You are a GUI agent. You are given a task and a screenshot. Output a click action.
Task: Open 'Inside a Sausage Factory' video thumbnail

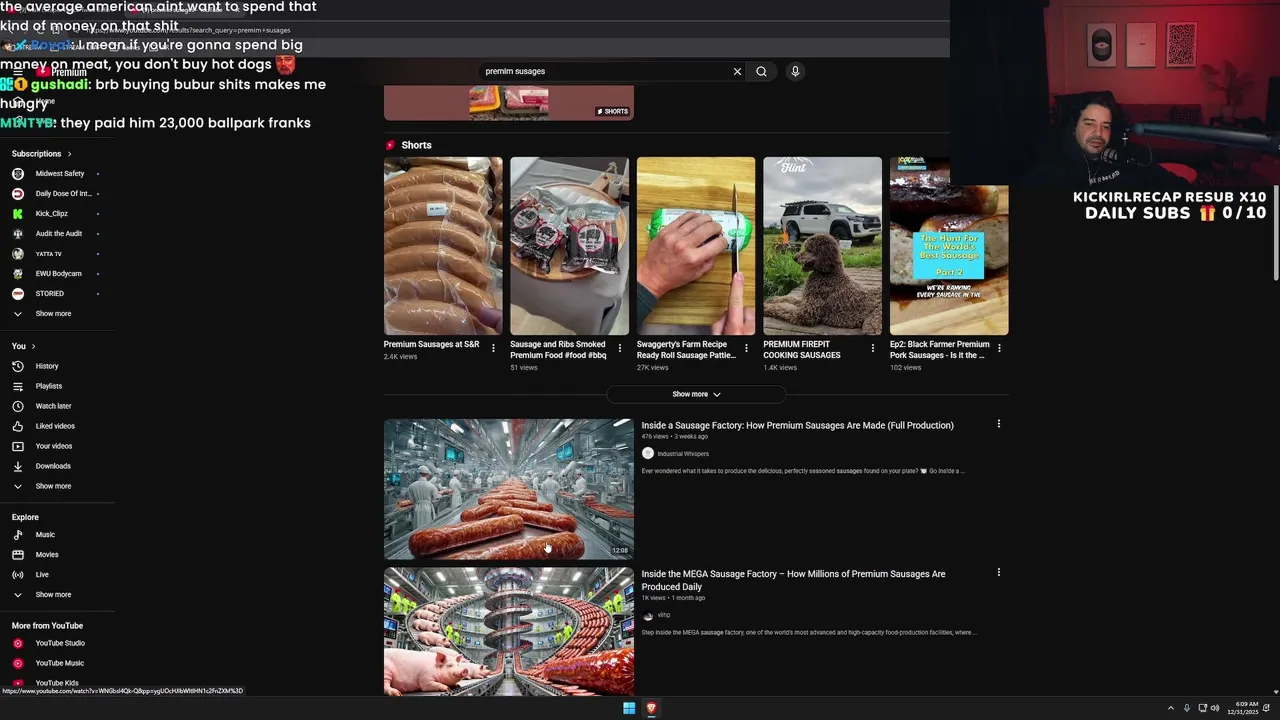(508, 489)
